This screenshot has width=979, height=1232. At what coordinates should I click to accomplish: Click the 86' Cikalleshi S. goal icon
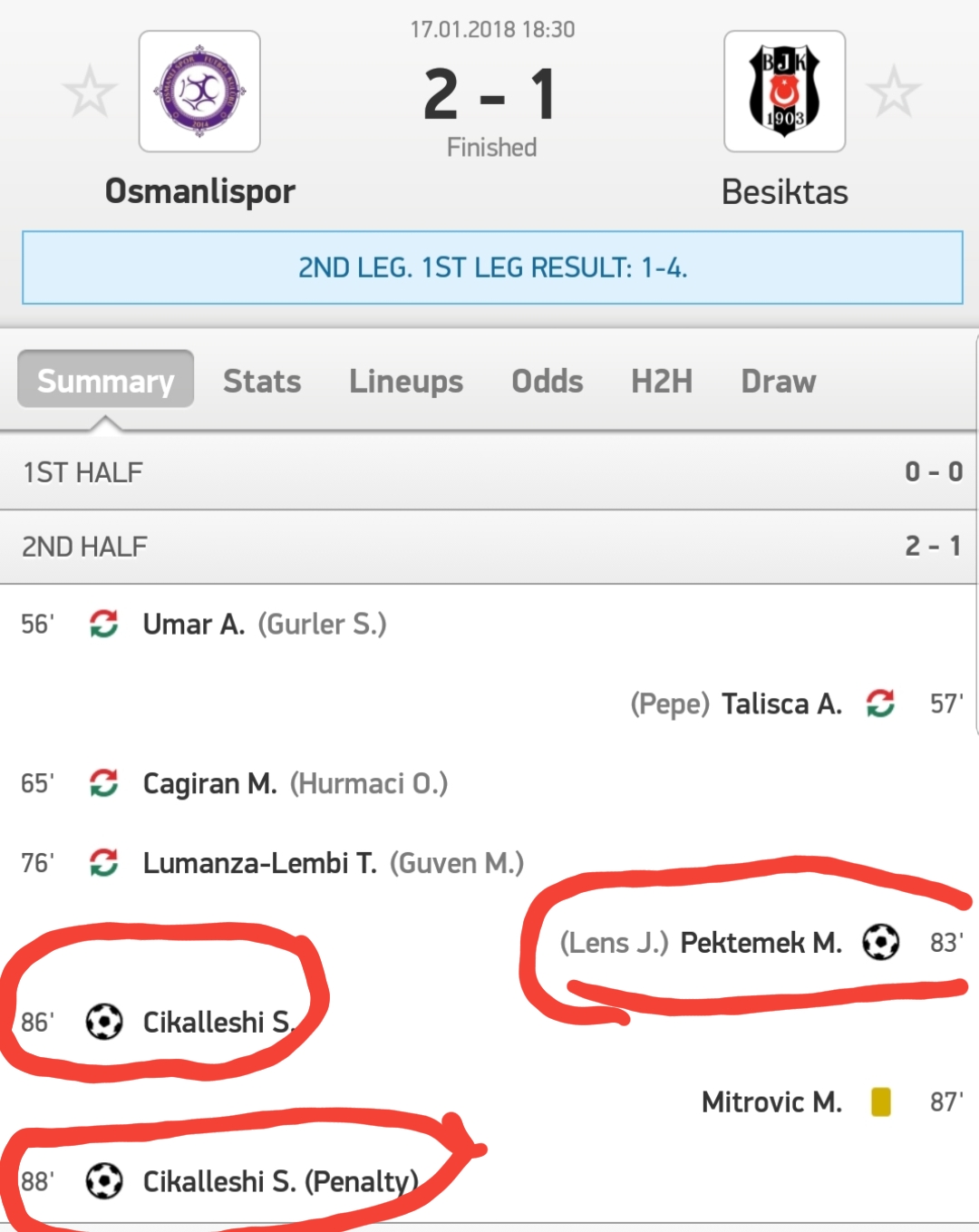[x=104, y=1023]
